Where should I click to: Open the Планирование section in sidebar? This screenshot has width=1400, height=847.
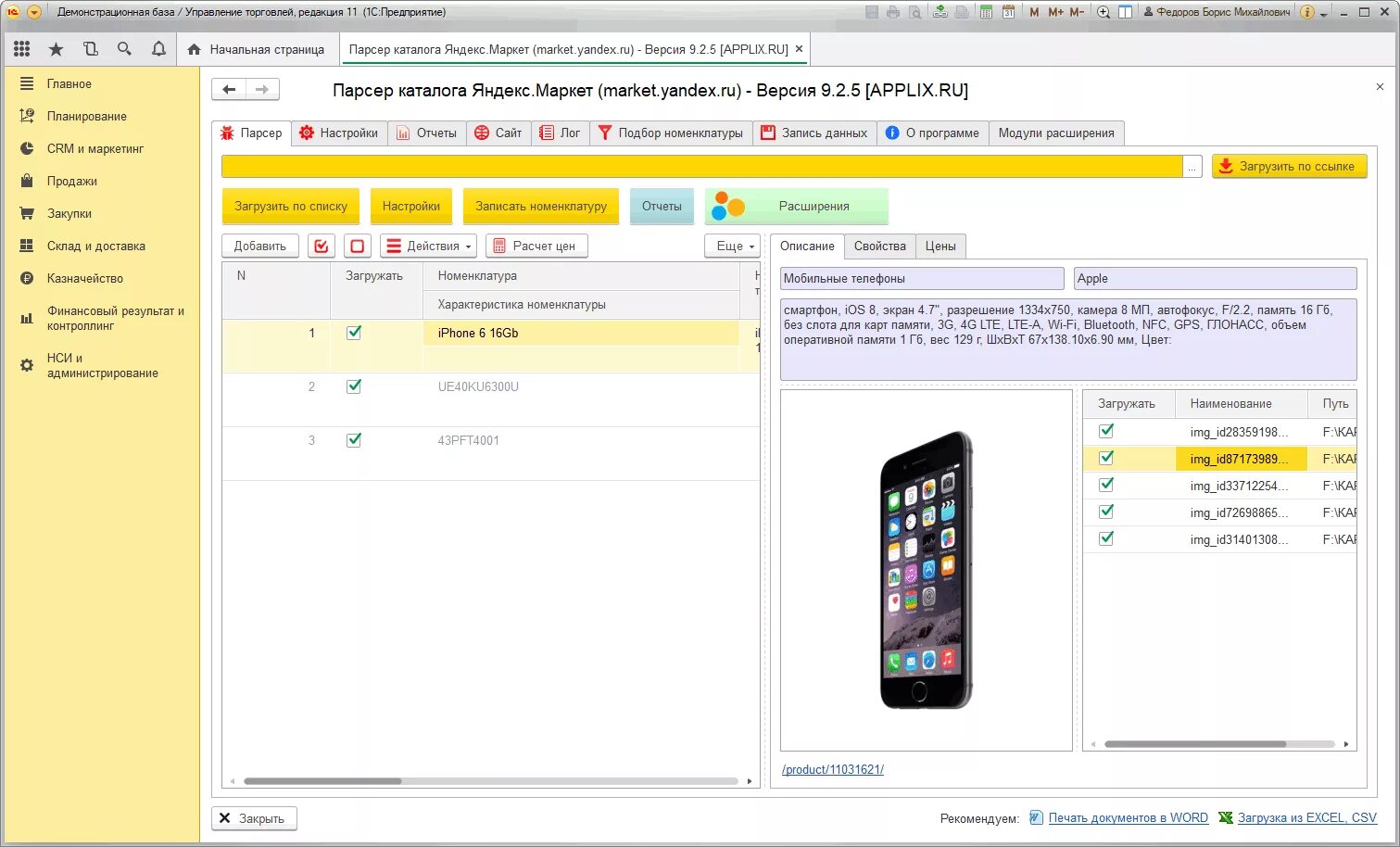click(87, 116)
